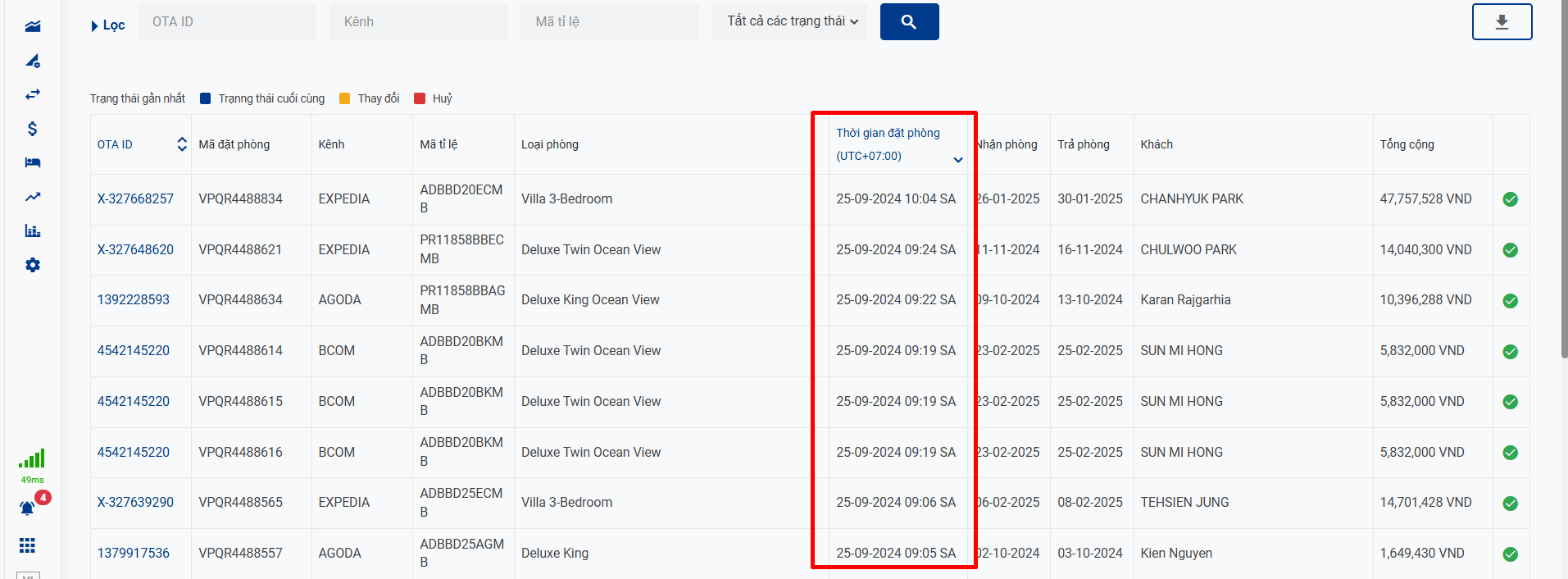This screenshot has width=1568, height=579.
Task: Open the bar chart reports icon
Action: pyautogui.click(x=33, y=230)
